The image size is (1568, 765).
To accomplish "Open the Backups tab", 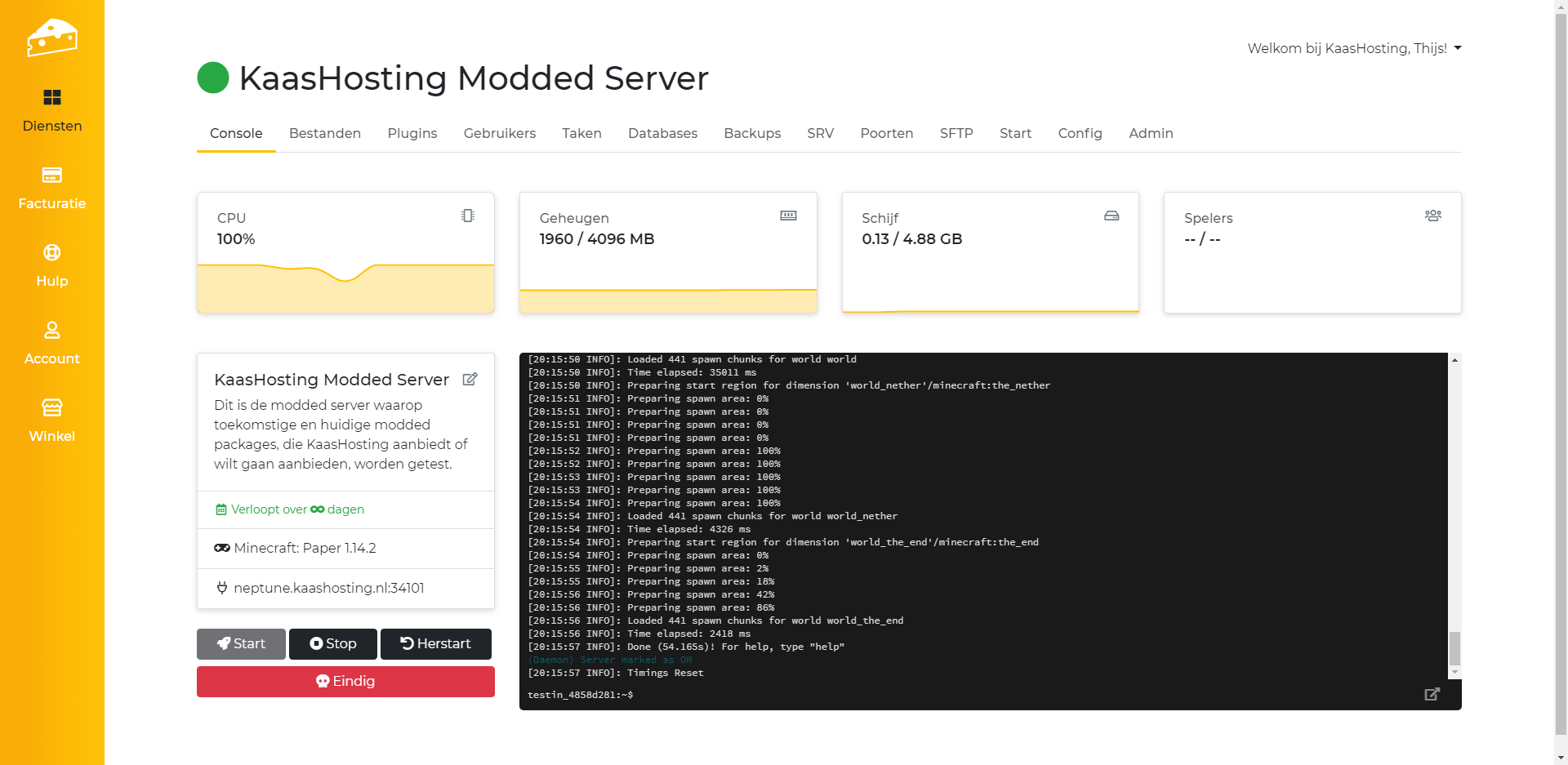I will (751, 133).
